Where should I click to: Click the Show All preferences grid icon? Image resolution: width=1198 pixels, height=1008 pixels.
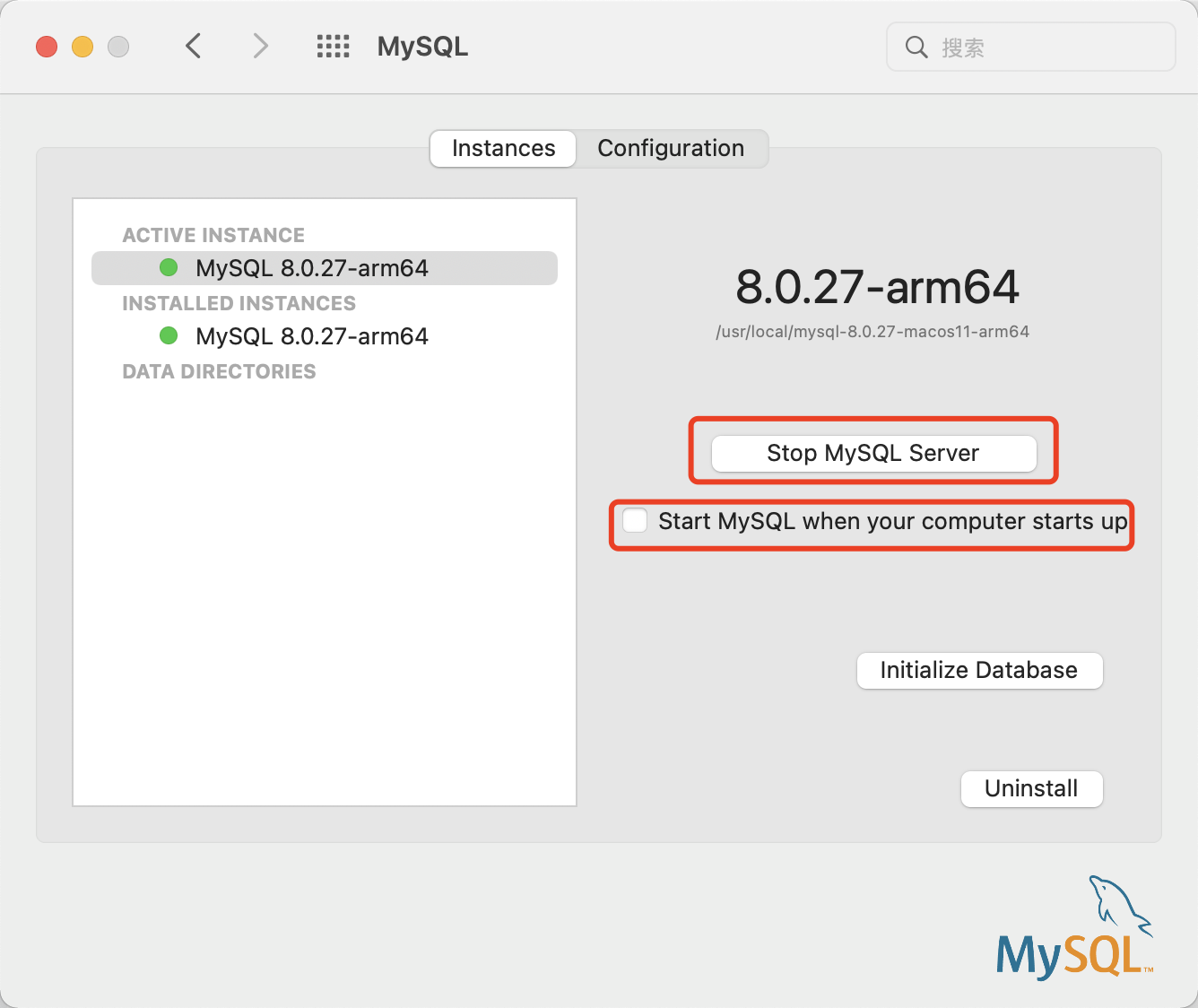click(x=333, y=46)
